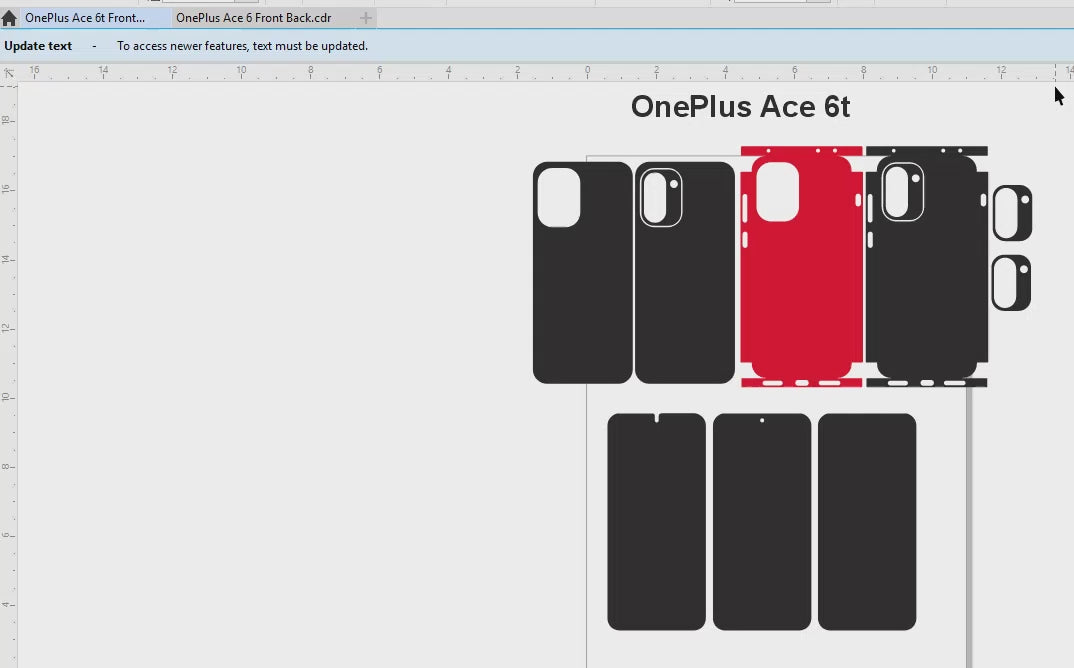Select the screen protector with punch-hole dot

(x=762, y=525)
